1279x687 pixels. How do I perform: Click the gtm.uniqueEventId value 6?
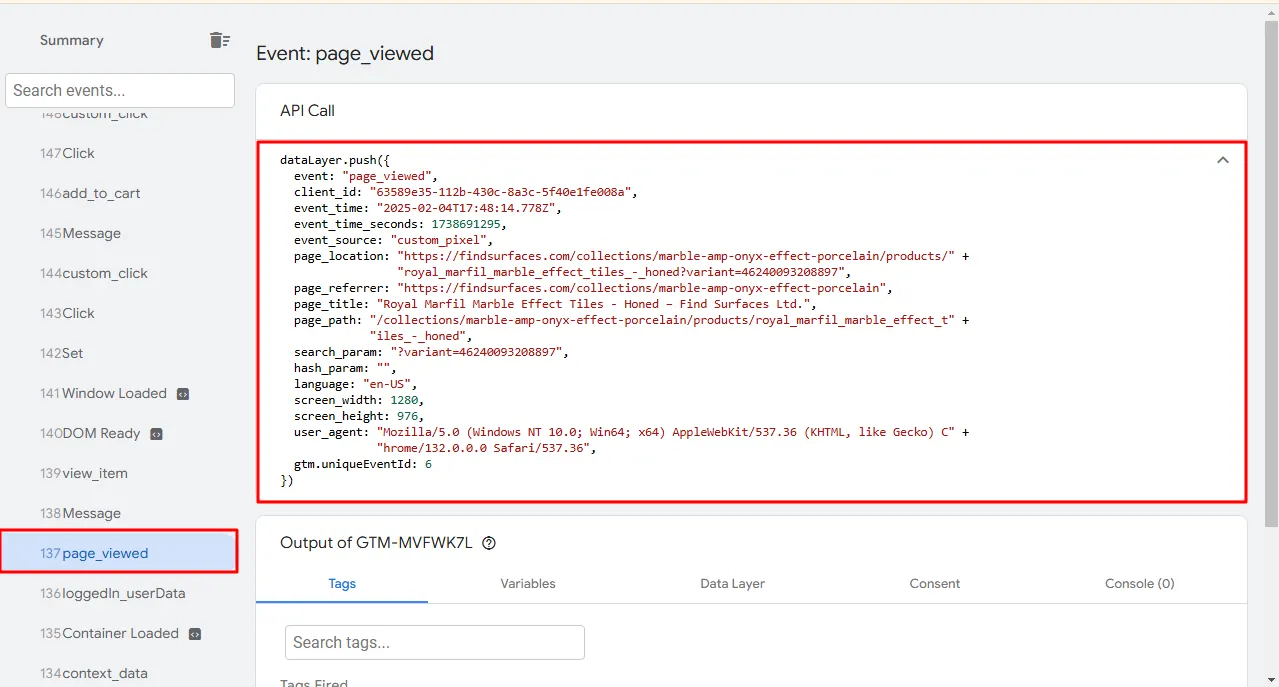[428, 464]
